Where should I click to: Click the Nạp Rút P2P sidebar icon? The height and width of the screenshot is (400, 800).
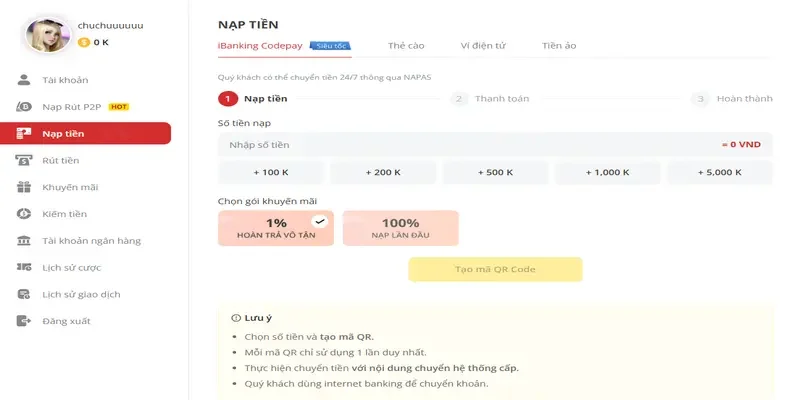pyautogui.click(x=24, y=107)
